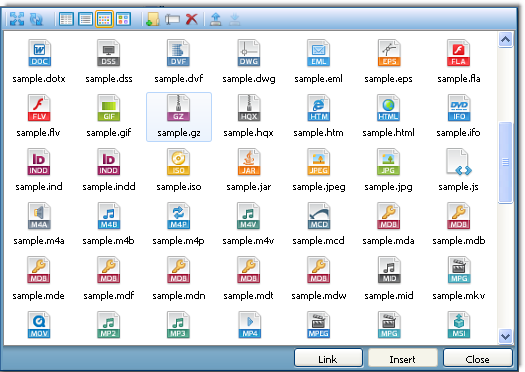This screenshot has width=525, height=372.
Task: Select the sample.gif file
Action: click(109, 116)
